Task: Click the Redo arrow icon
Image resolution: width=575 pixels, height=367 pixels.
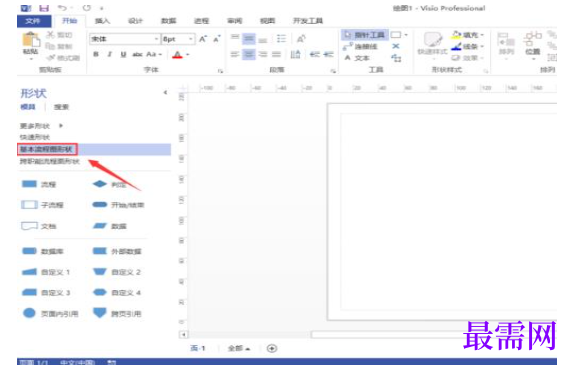Action: pyautogui.click(x=87, y=8)
